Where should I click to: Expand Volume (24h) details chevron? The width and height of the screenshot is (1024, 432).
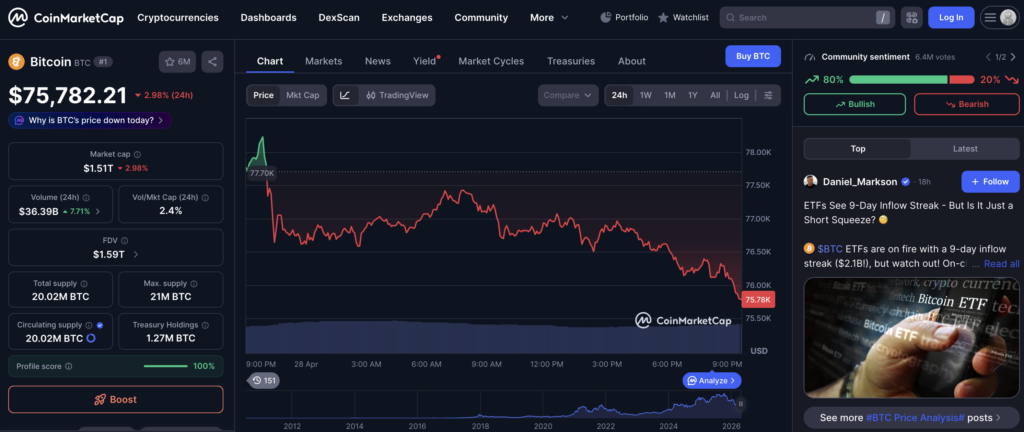click(98, 211)
